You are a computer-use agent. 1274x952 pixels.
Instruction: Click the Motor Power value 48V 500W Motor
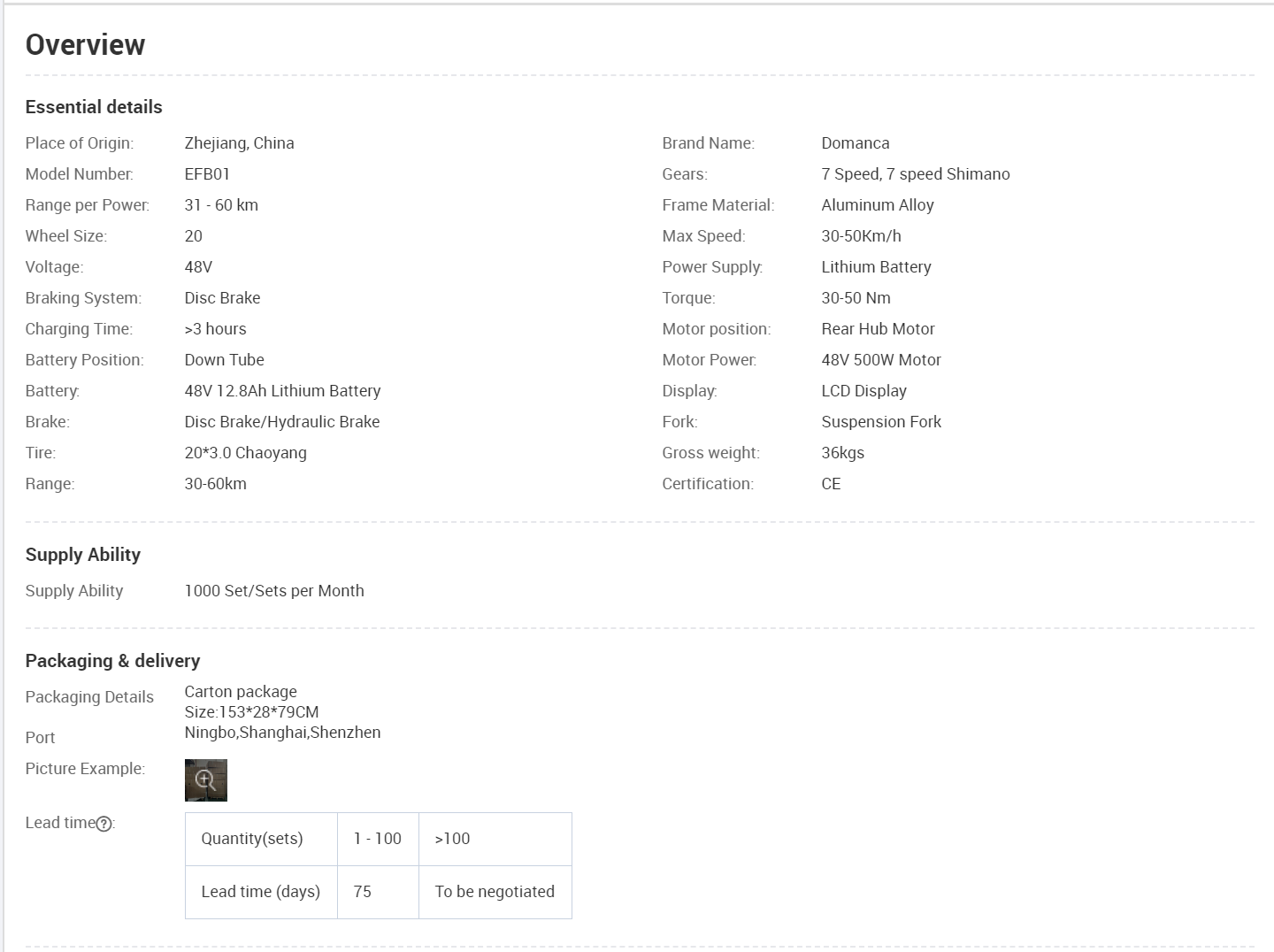tap(880, 360)
